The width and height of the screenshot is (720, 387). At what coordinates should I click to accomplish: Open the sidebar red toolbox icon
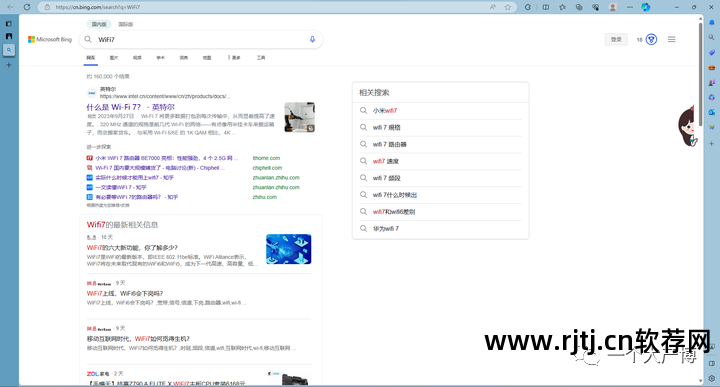(x=711, y=67)
